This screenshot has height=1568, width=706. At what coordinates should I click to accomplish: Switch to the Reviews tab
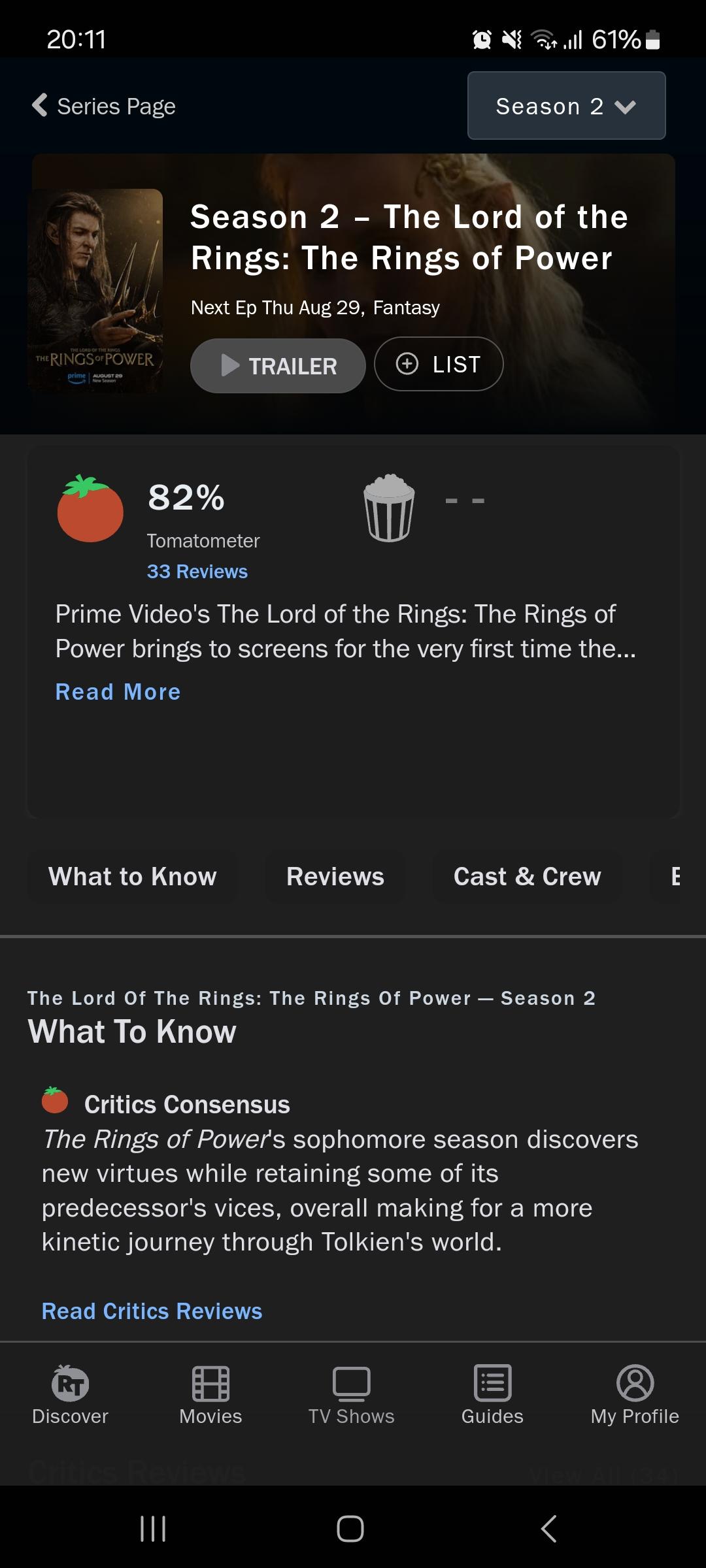click(x=335, y=877)
